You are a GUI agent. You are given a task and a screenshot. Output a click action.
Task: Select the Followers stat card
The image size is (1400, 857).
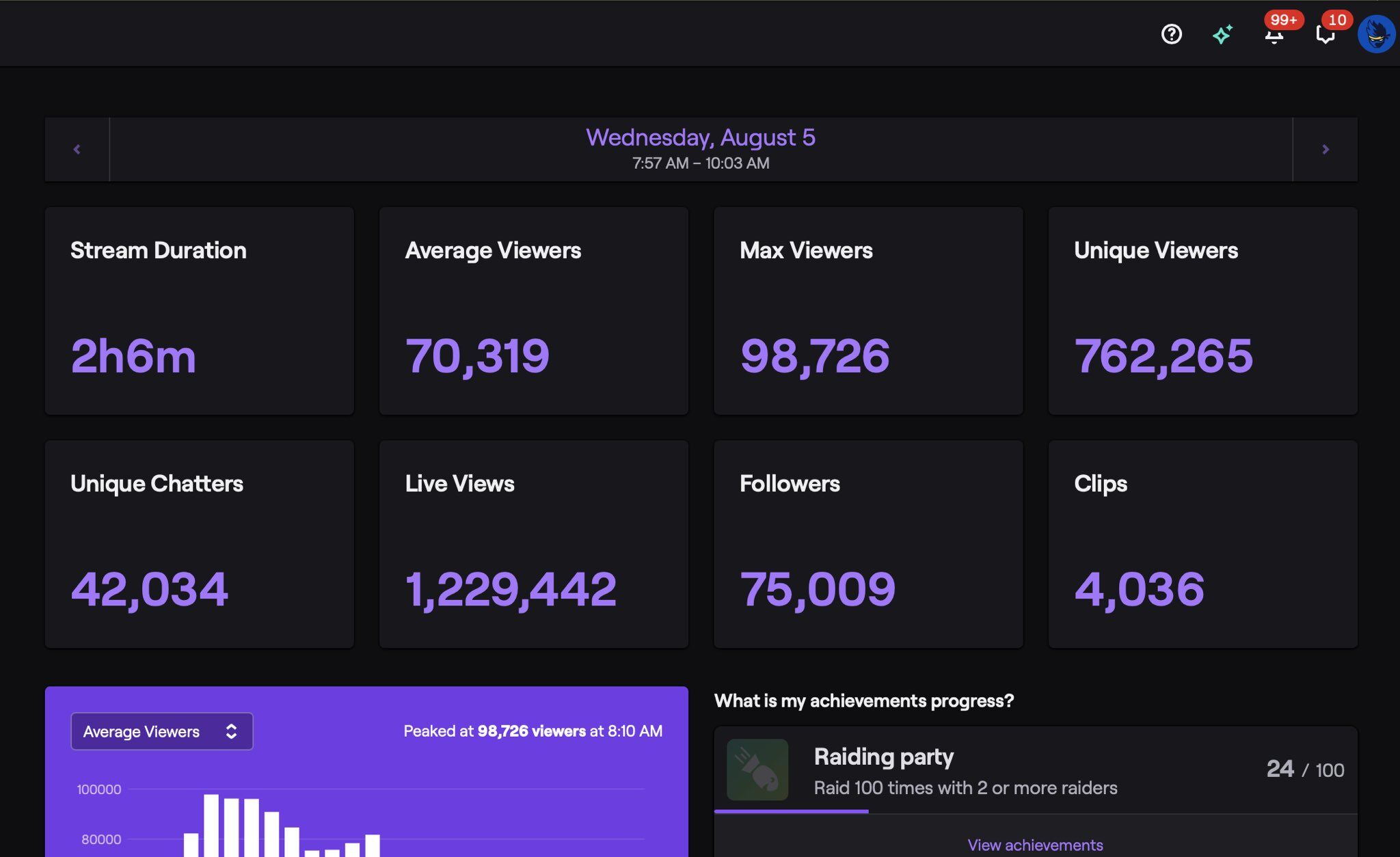868,544
